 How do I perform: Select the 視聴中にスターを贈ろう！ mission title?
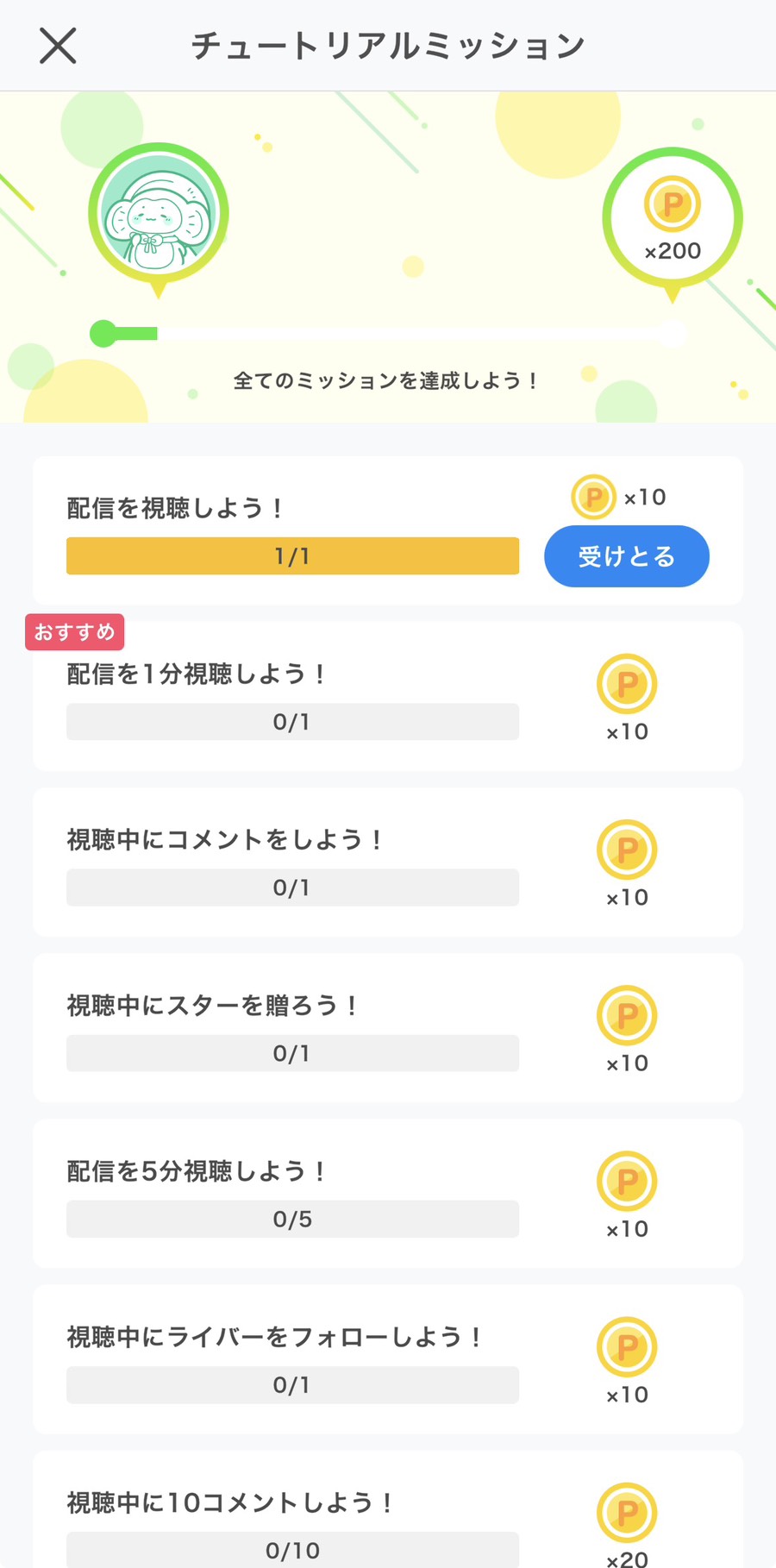tap(211, 1005)
